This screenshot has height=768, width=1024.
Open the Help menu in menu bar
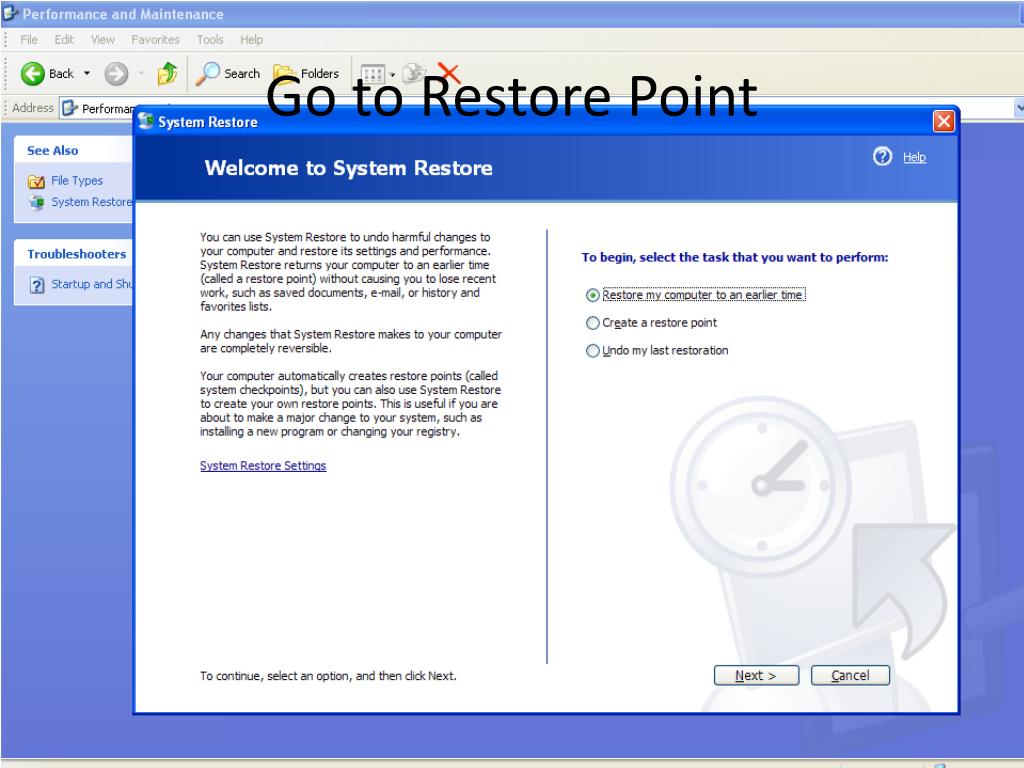[251, 40]
